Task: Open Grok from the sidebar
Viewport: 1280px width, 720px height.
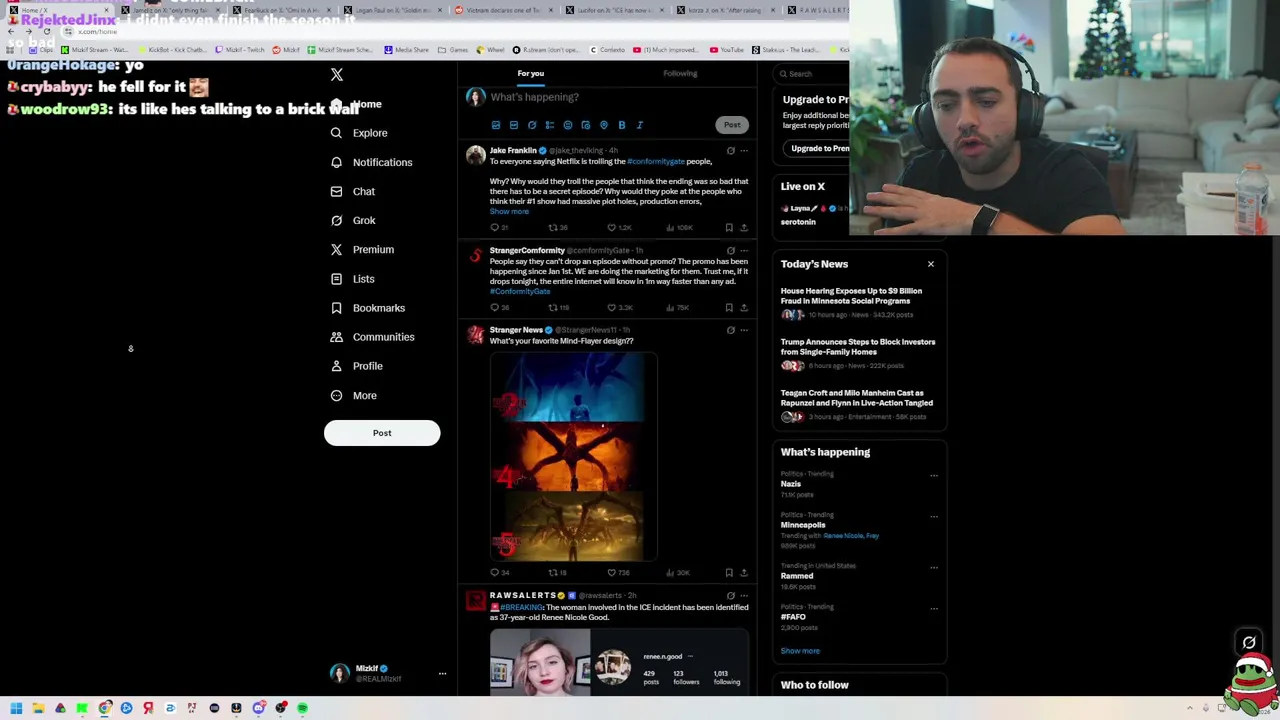Action: pos(353,220)
